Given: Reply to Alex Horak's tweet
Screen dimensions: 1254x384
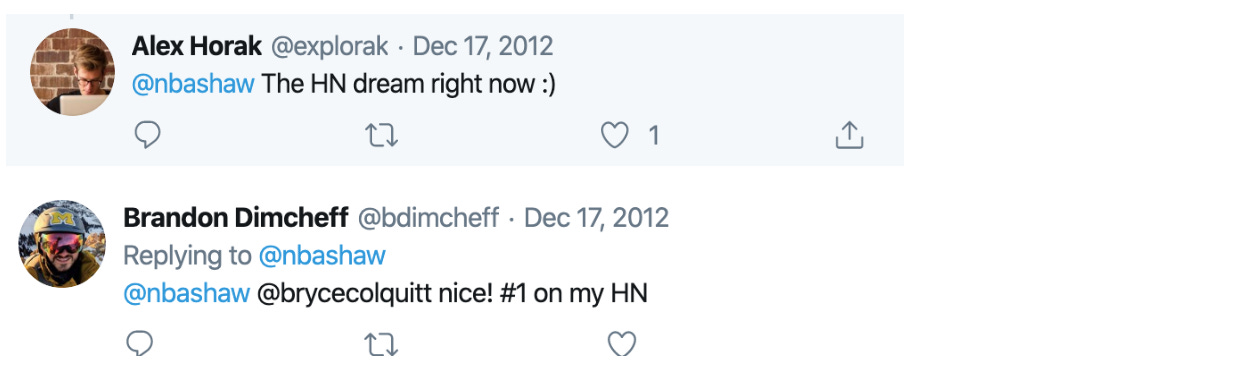Looking at the screenshot, I should pyautogui.click(x=147, y=135).
